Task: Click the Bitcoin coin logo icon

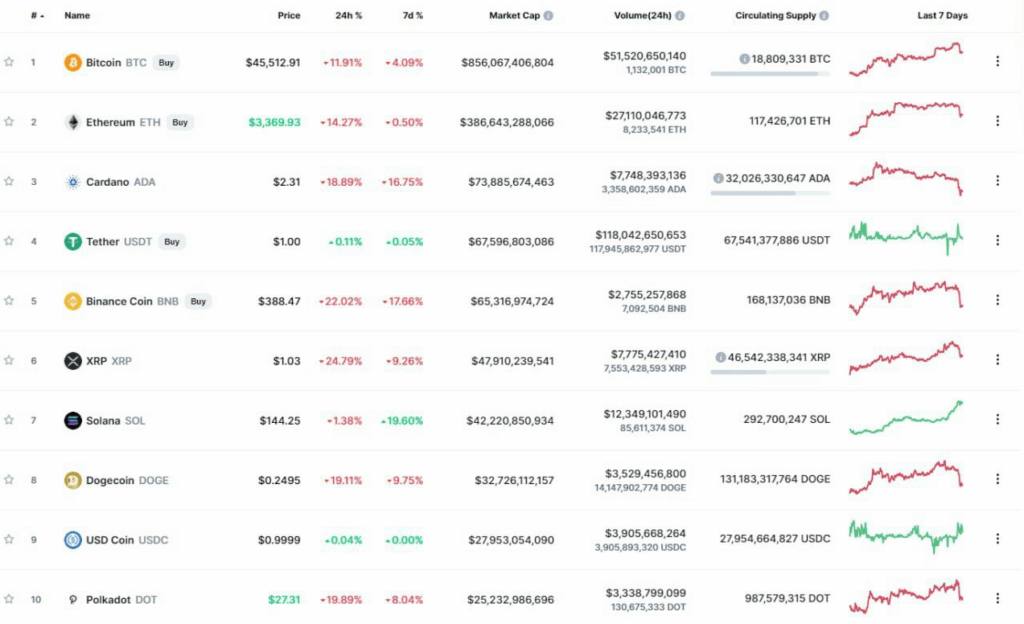Action: tap(73, 63)
